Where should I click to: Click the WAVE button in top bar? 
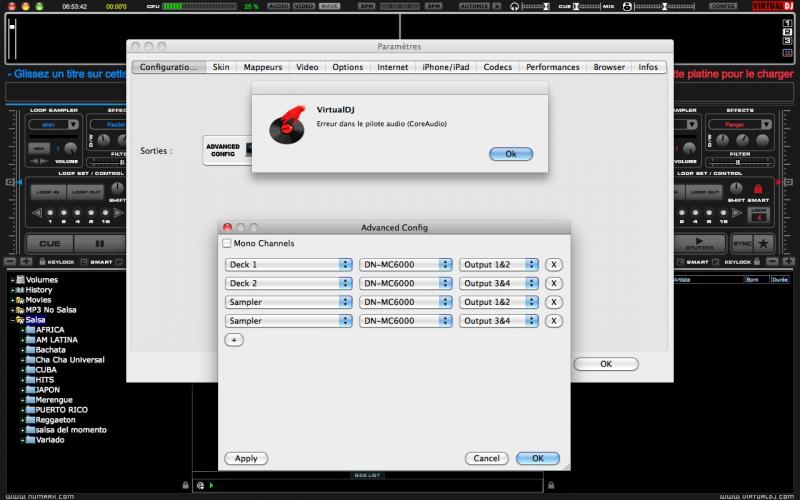330,6
